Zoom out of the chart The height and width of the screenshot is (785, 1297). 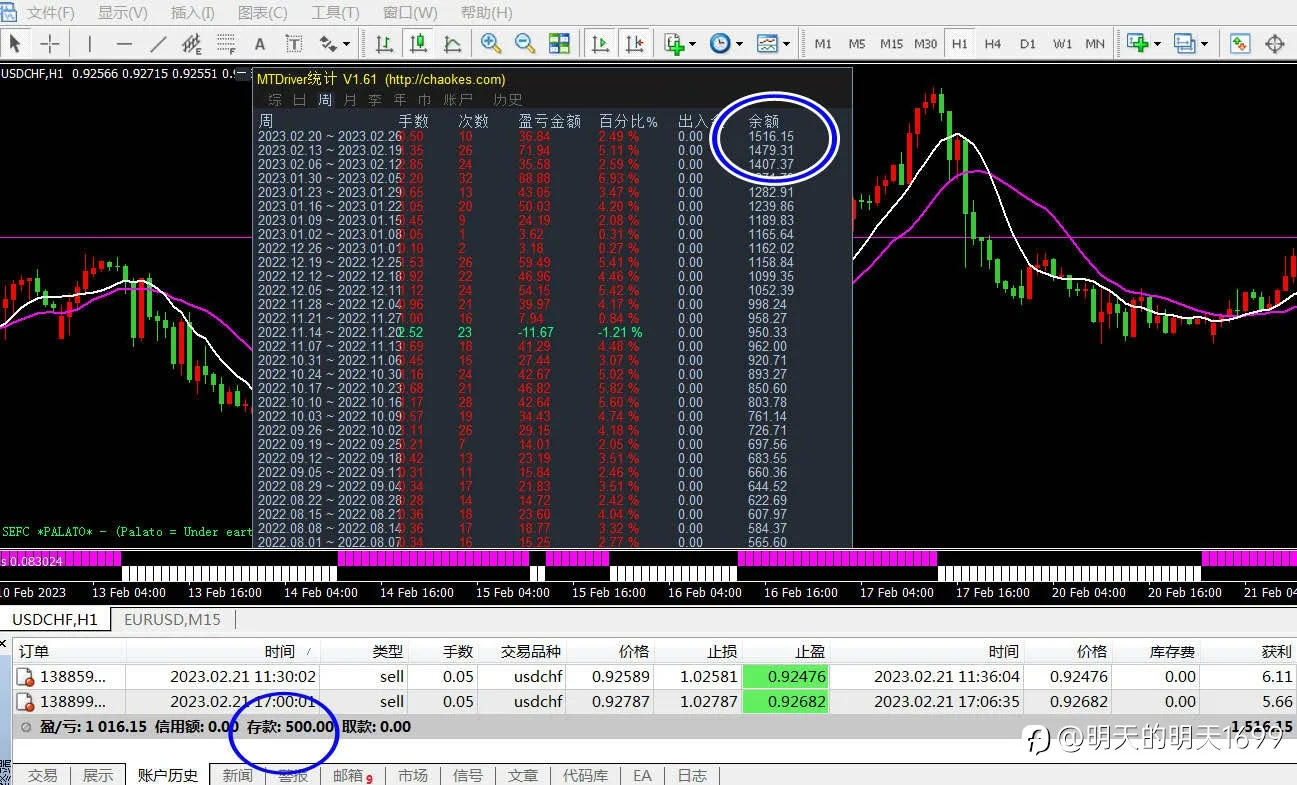pos(524,44)
